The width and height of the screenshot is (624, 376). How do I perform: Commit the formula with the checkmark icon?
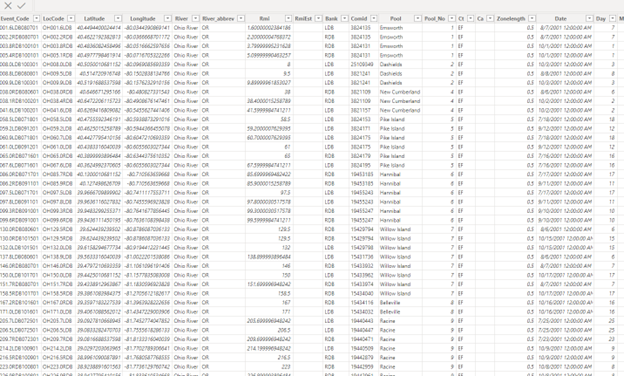click(21, 6)
